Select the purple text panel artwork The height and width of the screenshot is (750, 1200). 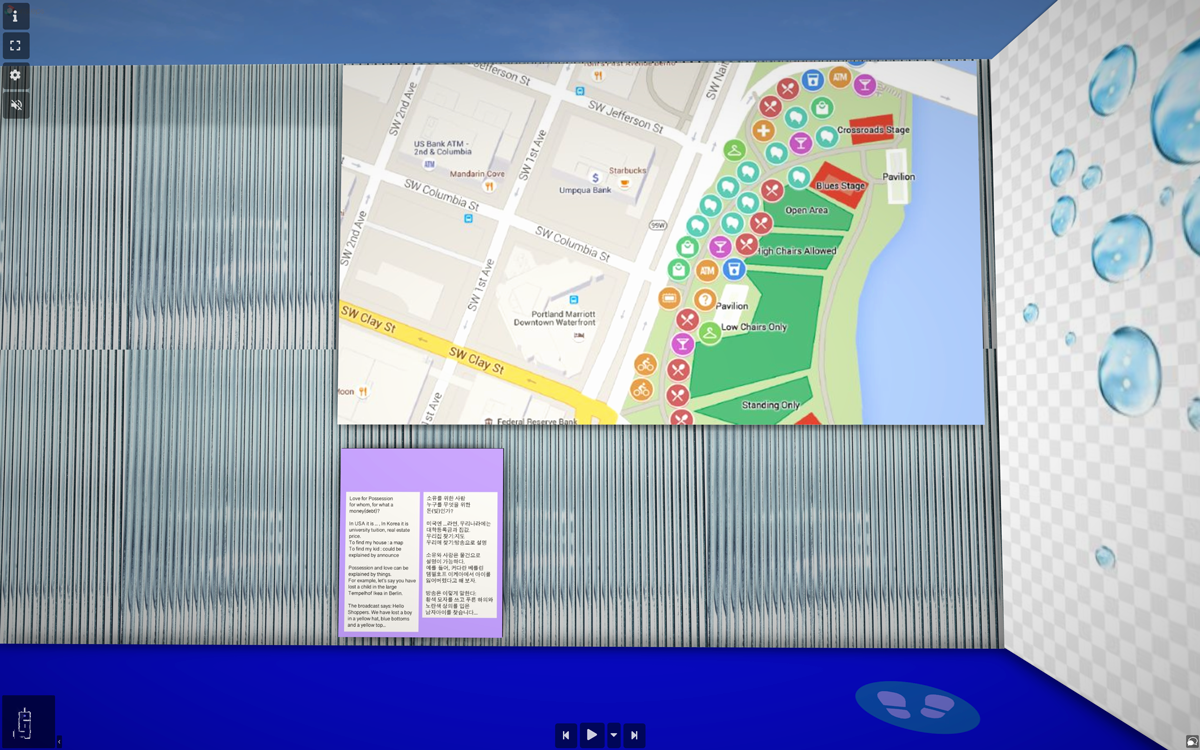tap(421, 543)
